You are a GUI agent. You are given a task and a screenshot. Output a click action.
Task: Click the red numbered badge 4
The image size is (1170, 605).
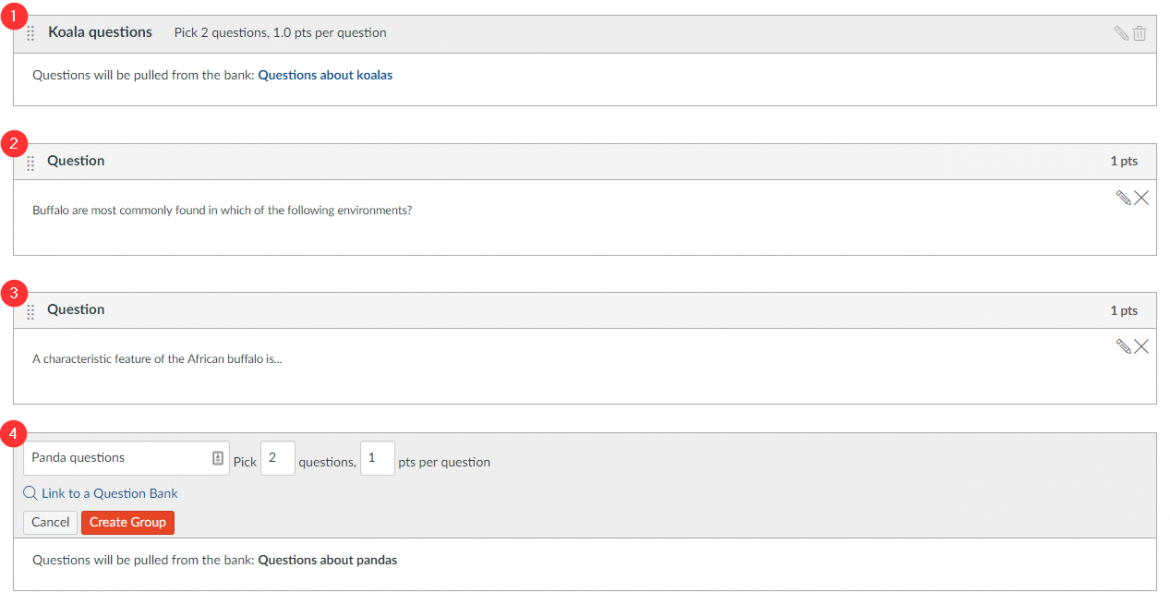(14, 434)
